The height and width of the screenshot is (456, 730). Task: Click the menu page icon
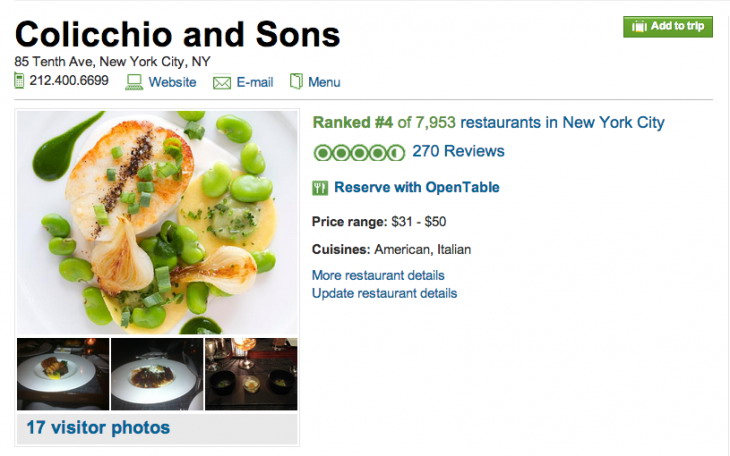coord(296,81)
